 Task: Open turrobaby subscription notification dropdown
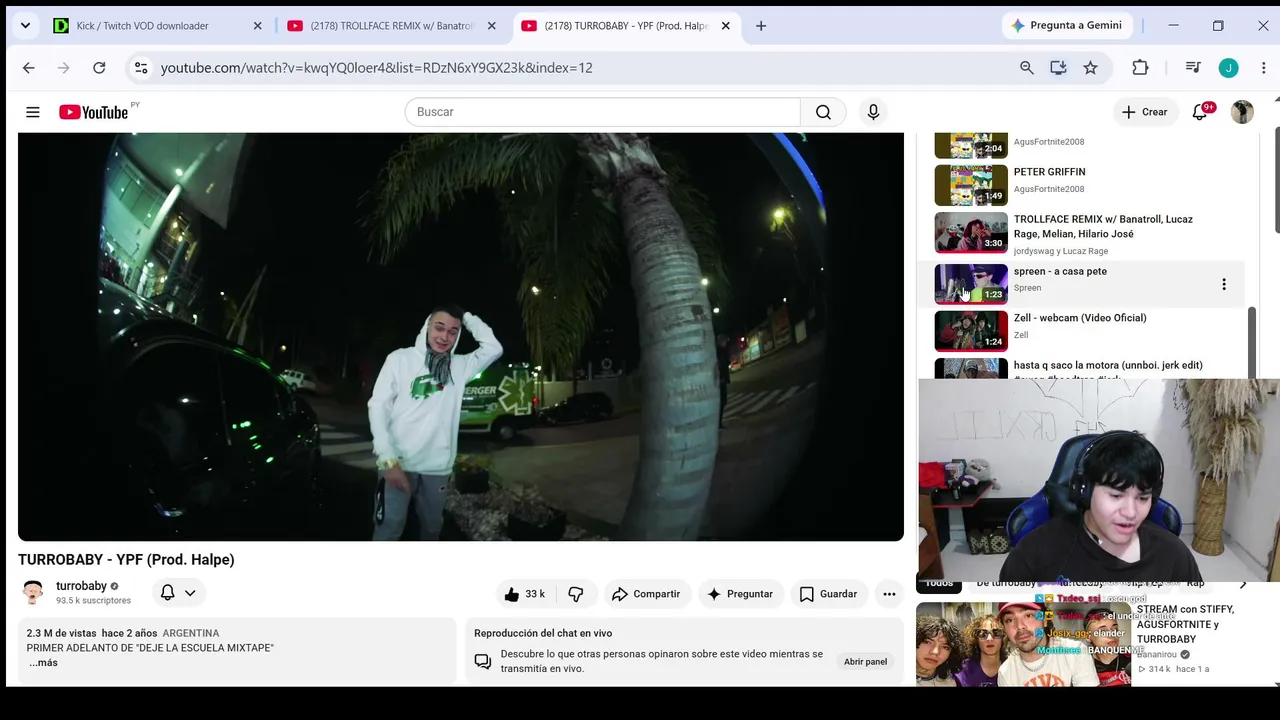pyautogui.click(x=179, y=593)
